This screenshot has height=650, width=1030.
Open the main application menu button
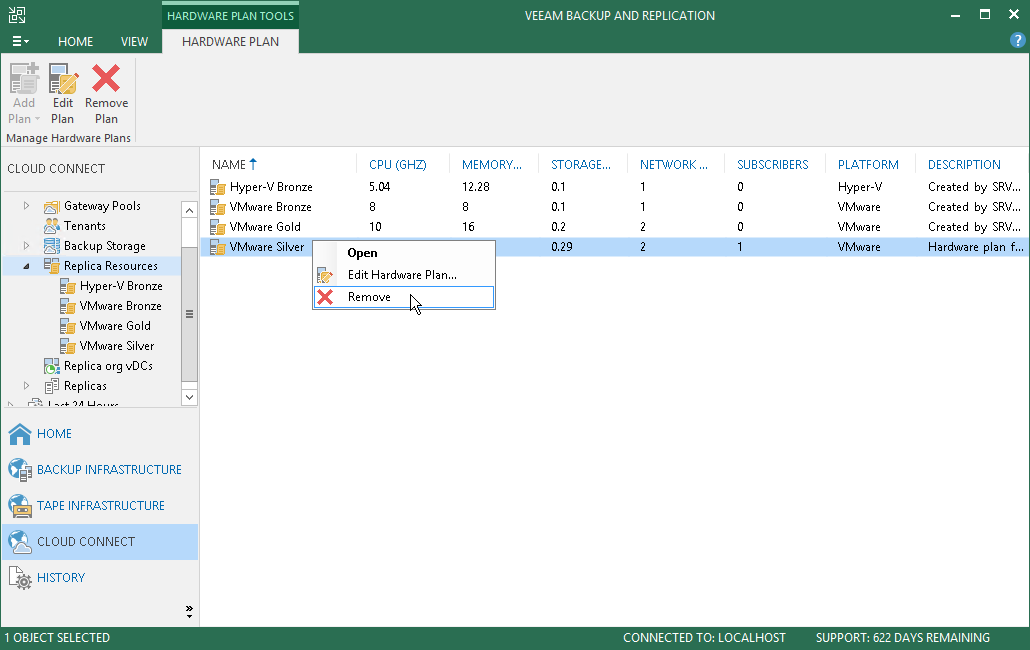(20, 41)
